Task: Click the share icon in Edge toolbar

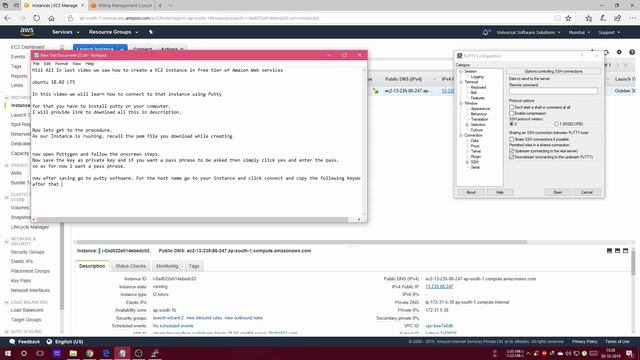Action: [x=618, y=18]
